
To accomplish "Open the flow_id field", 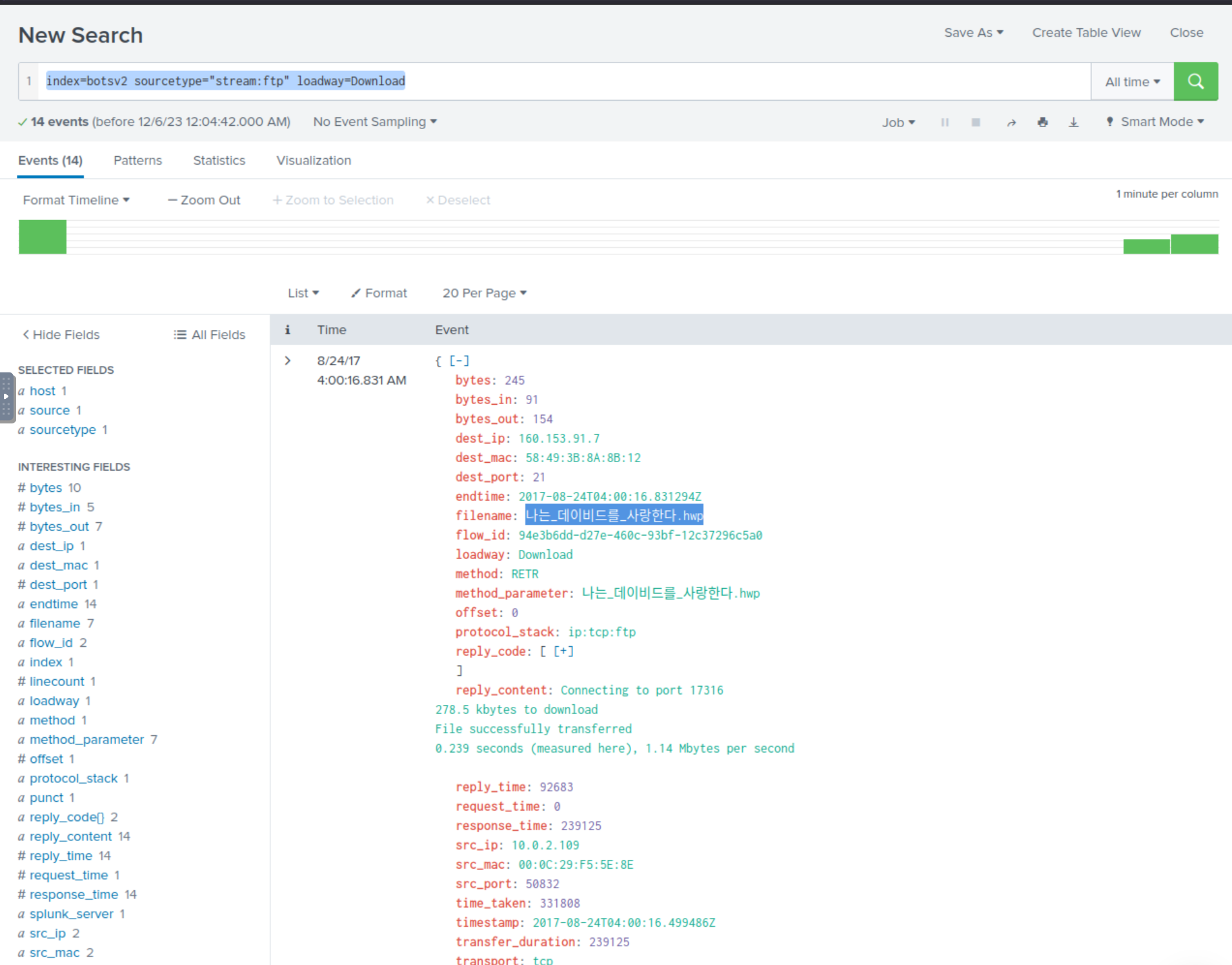I will 51,642.
